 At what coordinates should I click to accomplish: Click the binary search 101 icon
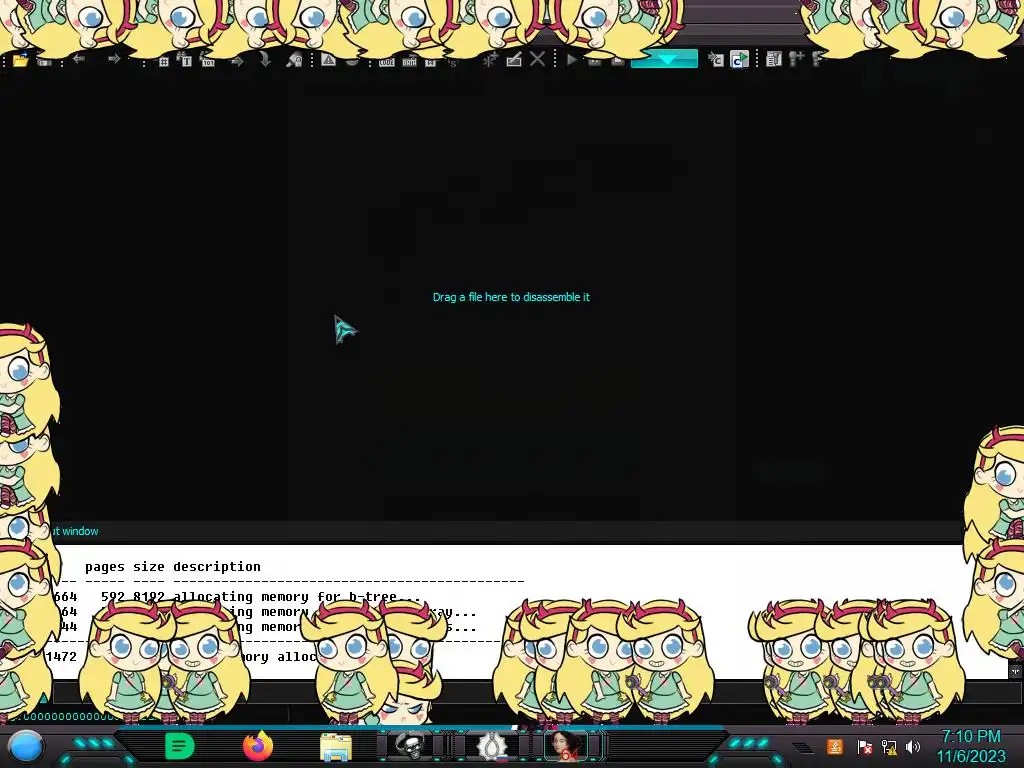point(208,60)
